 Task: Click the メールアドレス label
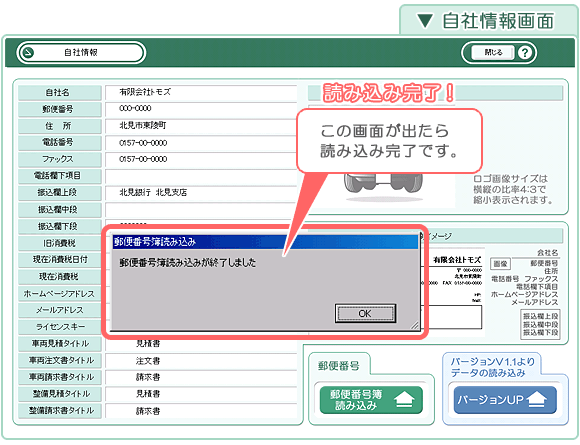pos(60,310)
